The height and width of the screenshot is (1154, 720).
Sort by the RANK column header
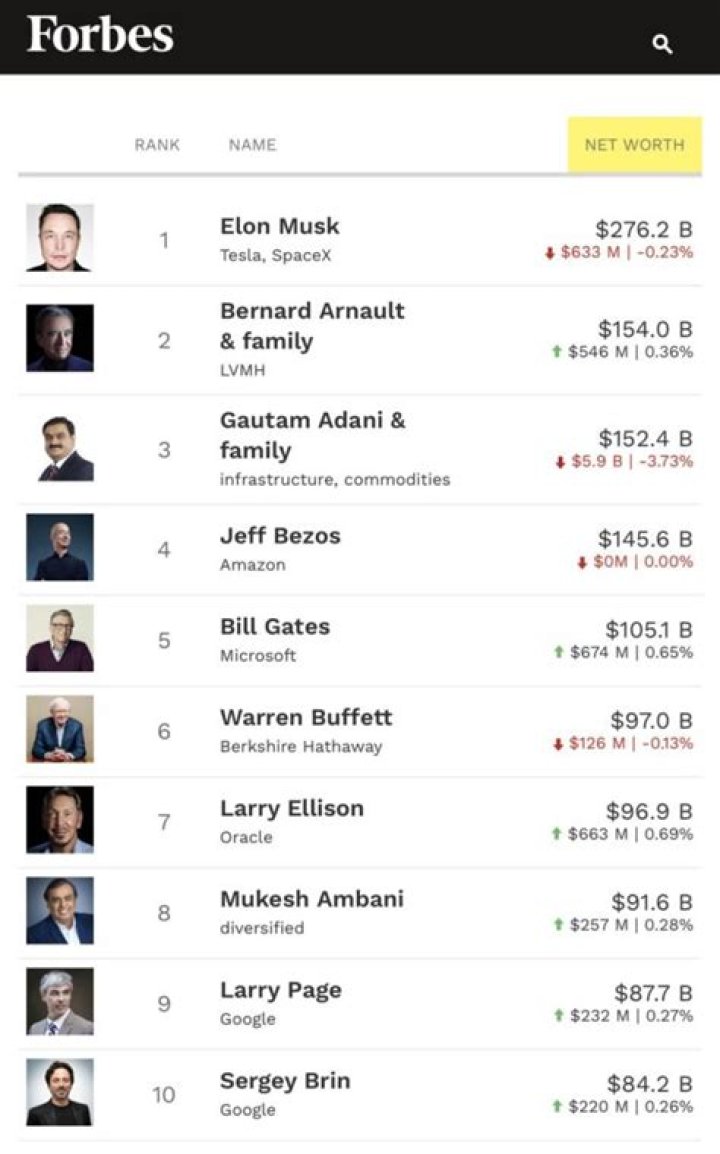click(157, 144)
